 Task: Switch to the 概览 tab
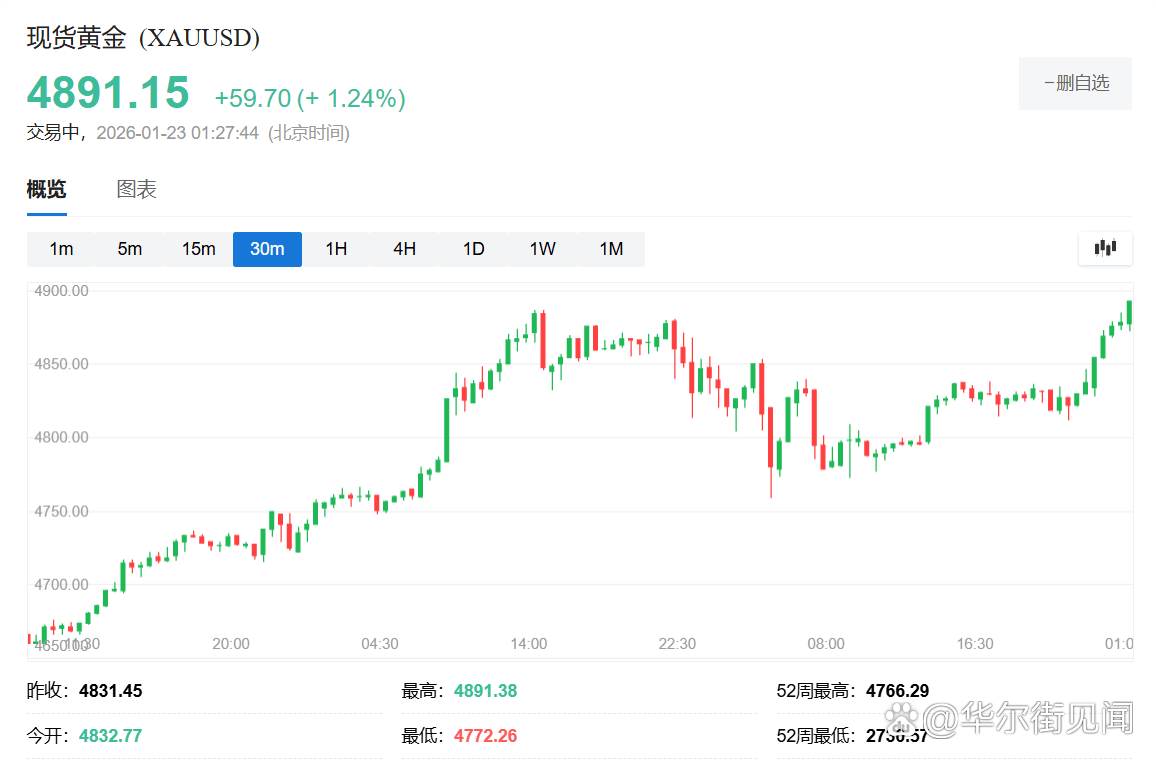(x=46, y=189)
